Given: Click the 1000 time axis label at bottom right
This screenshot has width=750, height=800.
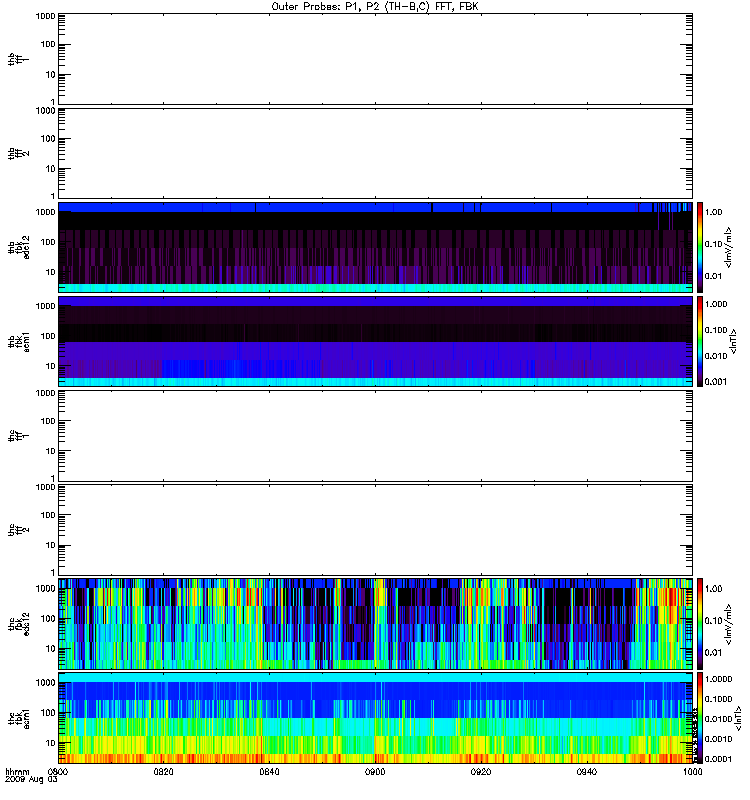Looking at the screenshot, I should tap(692, 771).
